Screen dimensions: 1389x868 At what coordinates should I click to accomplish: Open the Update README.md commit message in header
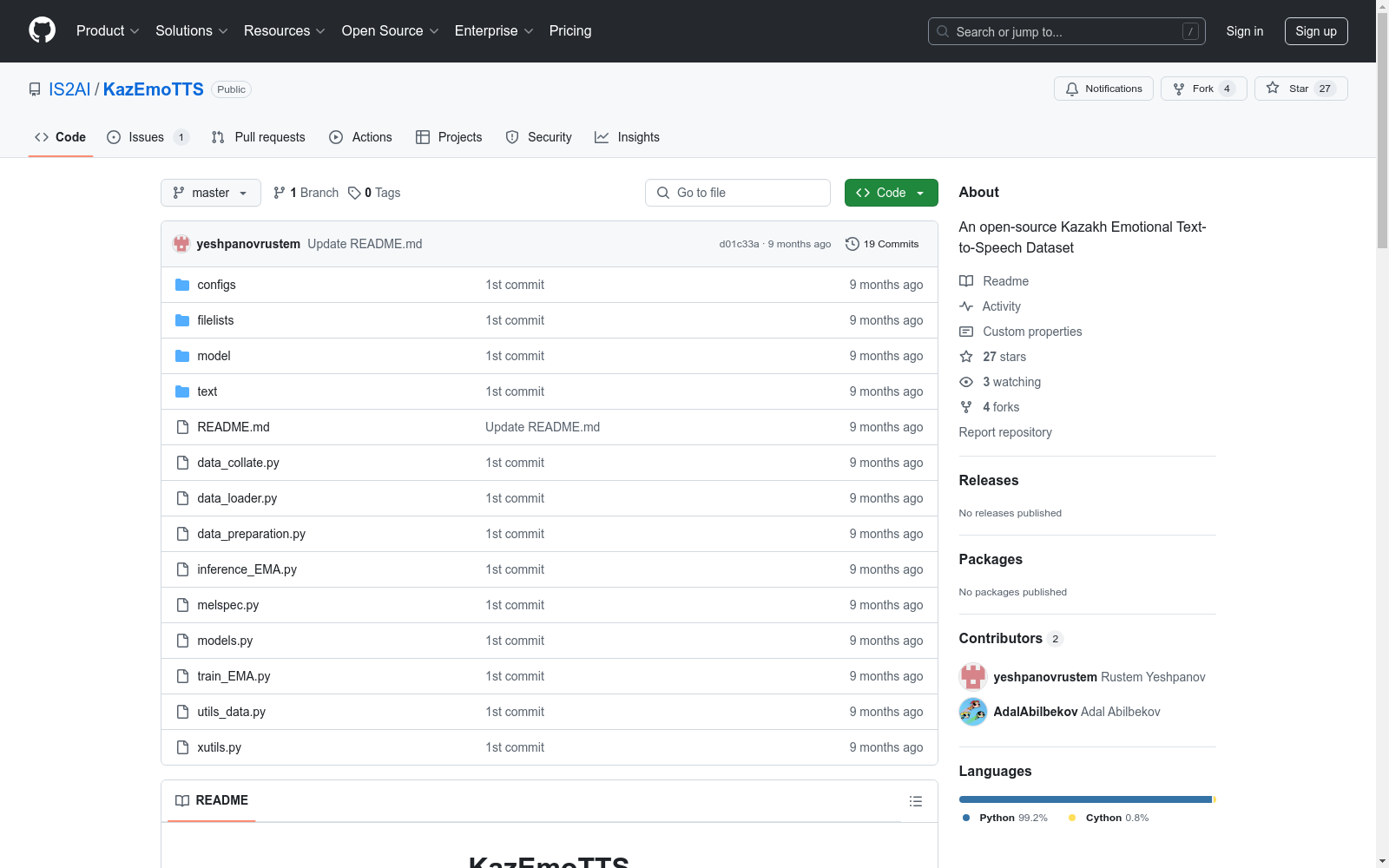coord(365,244)
